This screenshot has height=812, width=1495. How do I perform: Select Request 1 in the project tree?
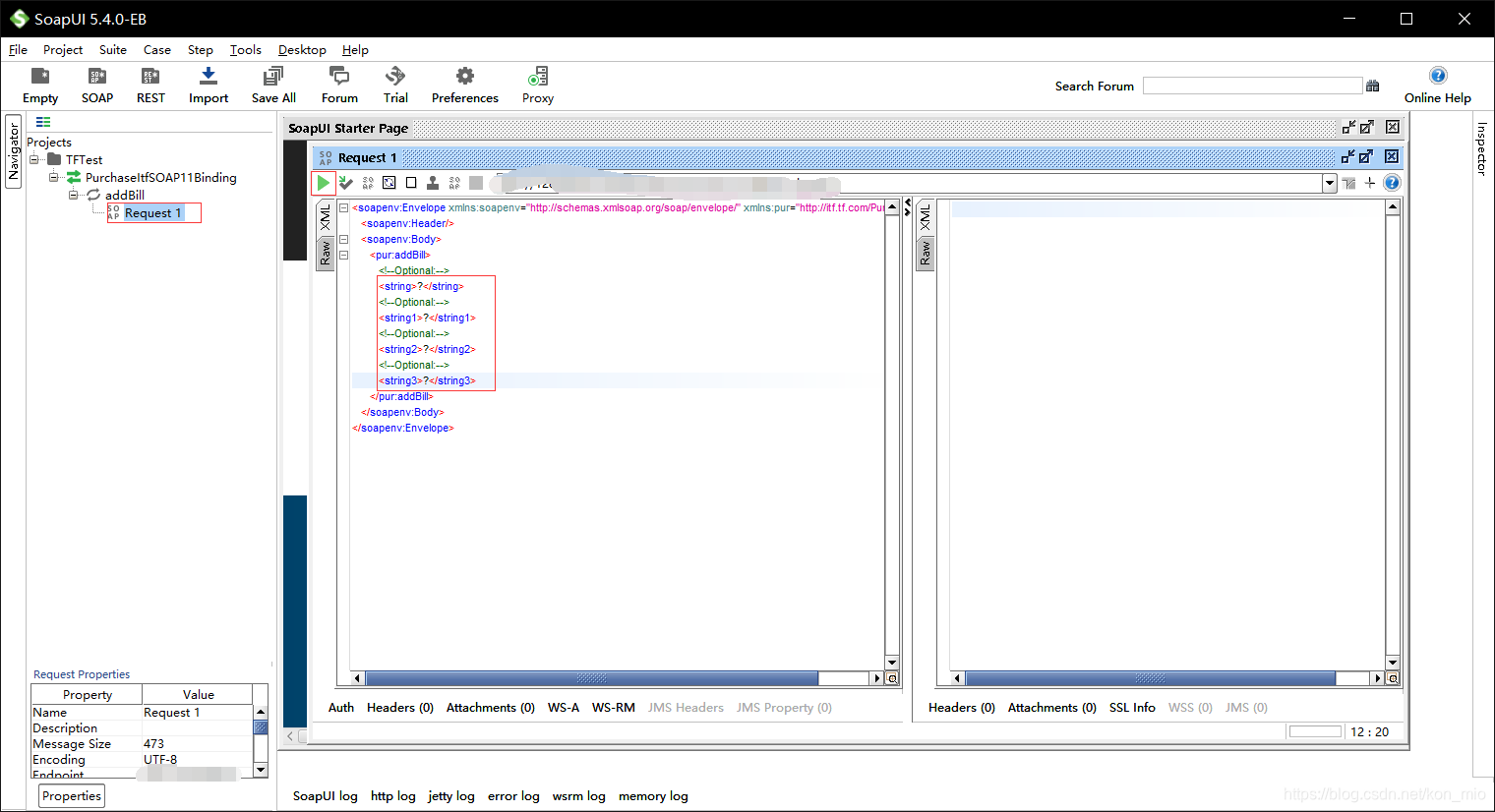(x=152, y=212)
